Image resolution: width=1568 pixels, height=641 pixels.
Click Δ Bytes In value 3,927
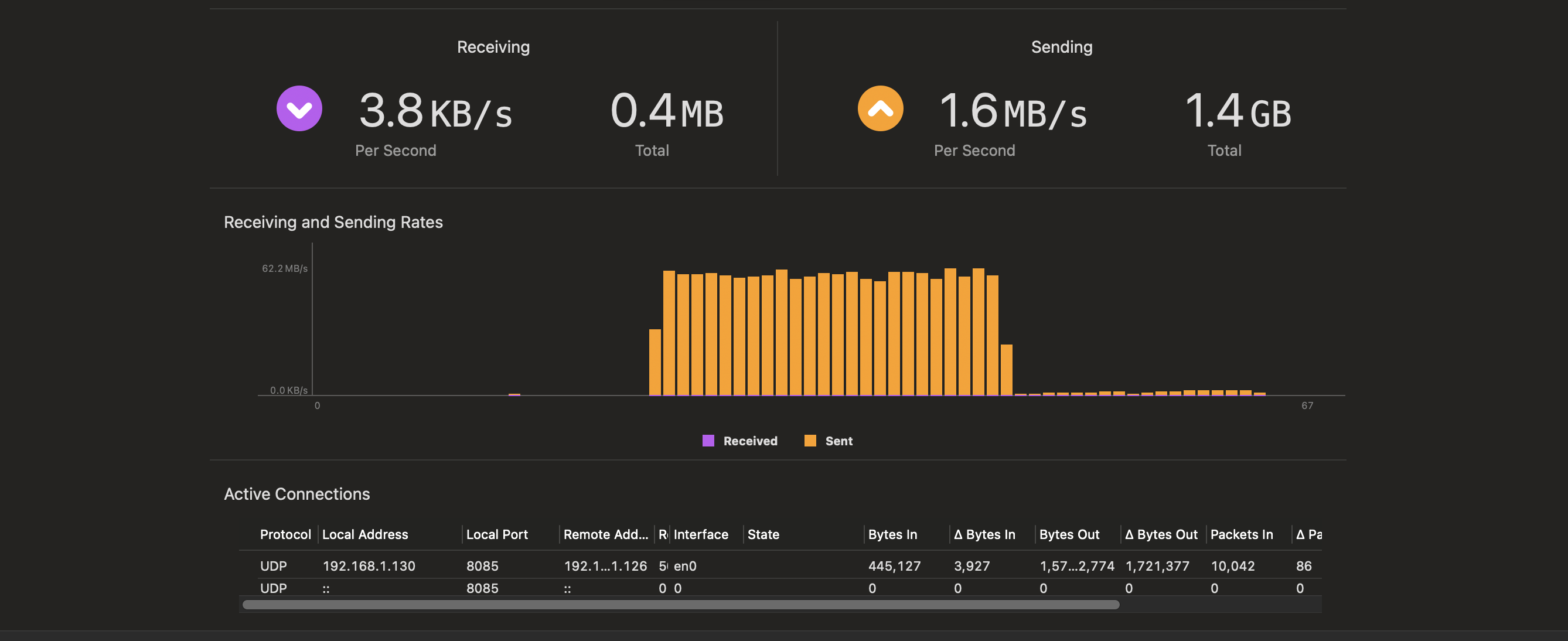[972, 566]
